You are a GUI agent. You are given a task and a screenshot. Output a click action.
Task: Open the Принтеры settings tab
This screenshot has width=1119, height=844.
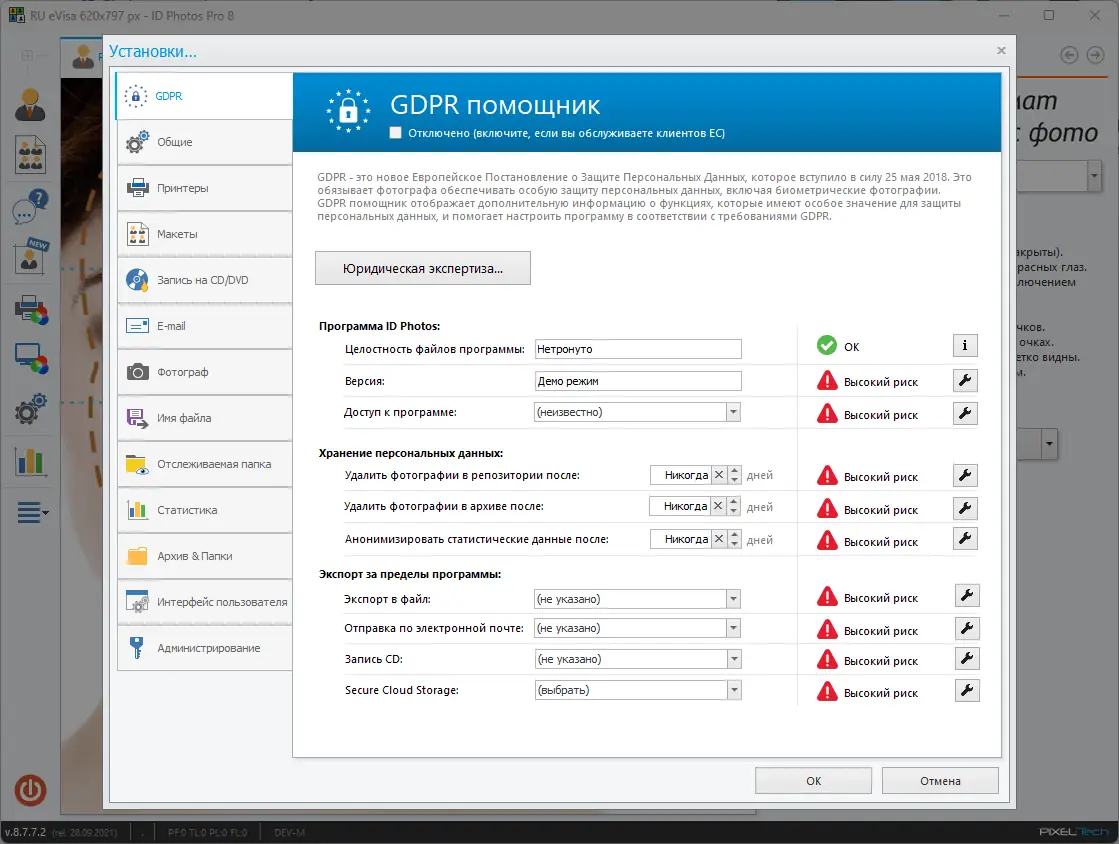[x=204, y=188]
